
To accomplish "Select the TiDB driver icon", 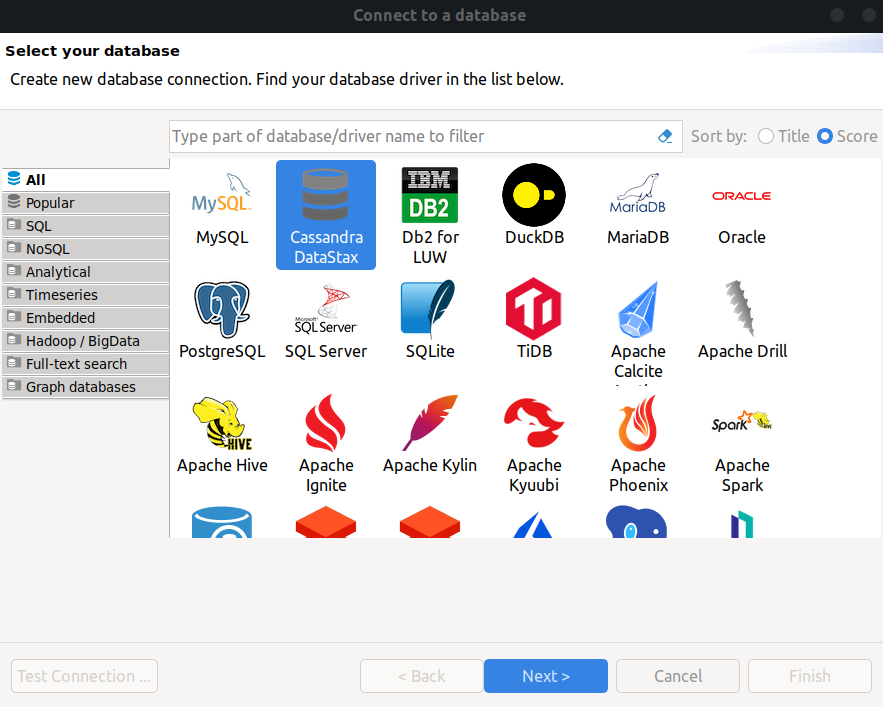I will tap(533, 309).
